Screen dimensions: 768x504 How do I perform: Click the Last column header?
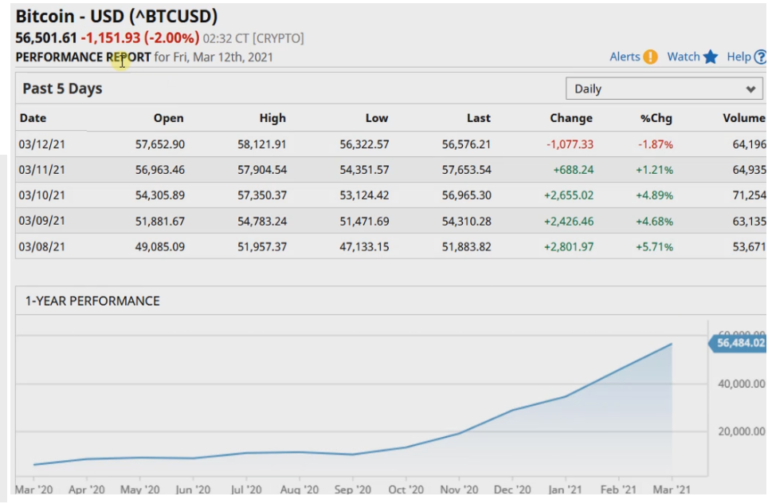click(478, 118)
